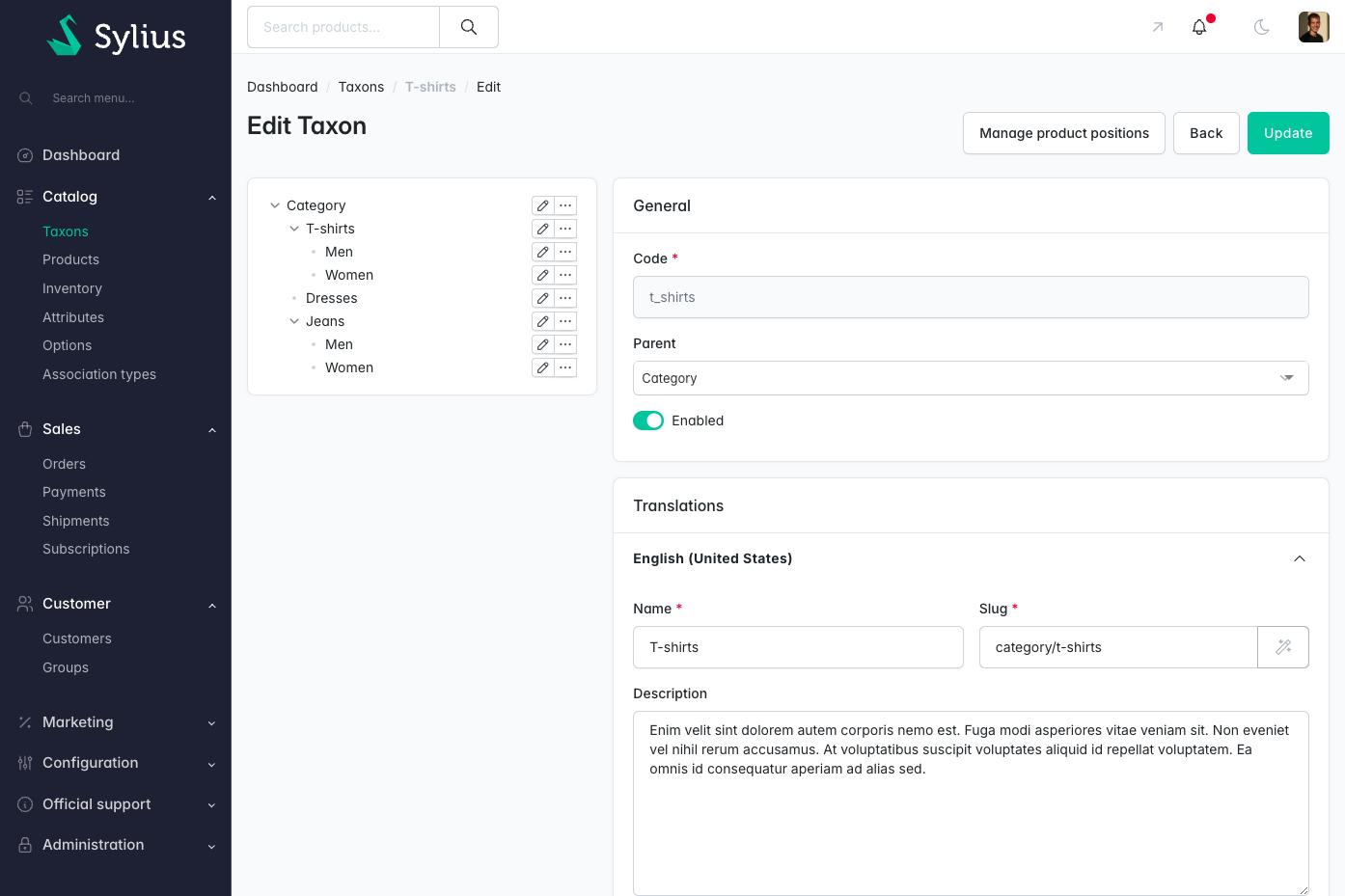Click the Search menu field
Image resolution: width=1345 pixels, height=896 pixels.
[x=116, y=98]
